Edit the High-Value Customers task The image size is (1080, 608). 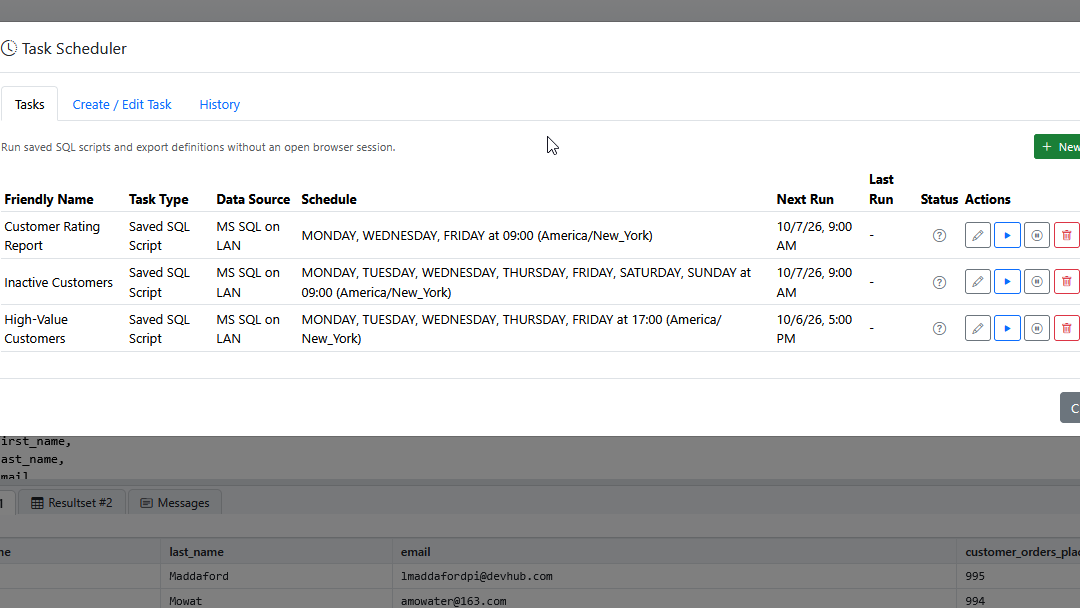point(977,328)
